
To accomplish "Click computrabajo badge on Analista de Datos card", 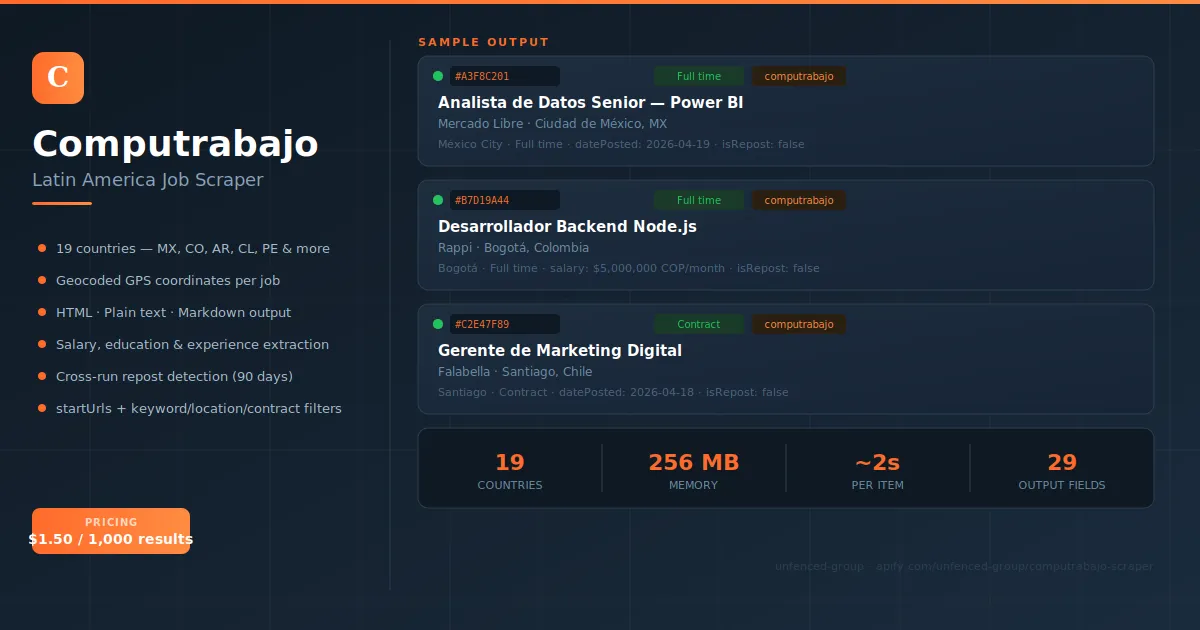I will coord(799,76).
